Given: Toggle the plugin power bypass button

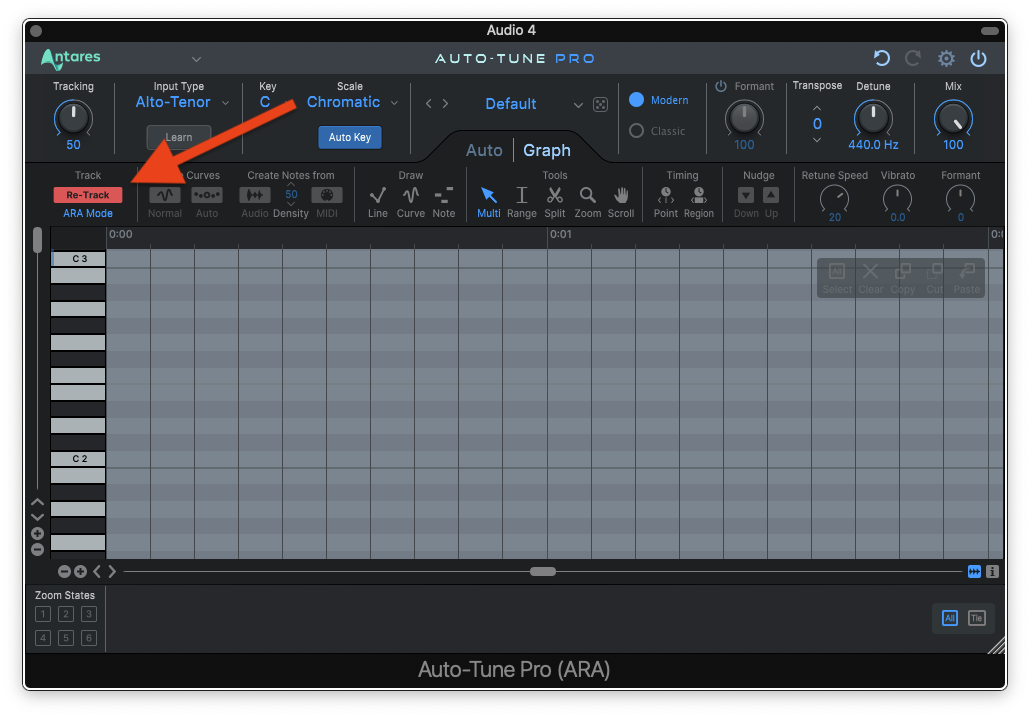Looking at the screenshot, I should [x=978, y=58].
